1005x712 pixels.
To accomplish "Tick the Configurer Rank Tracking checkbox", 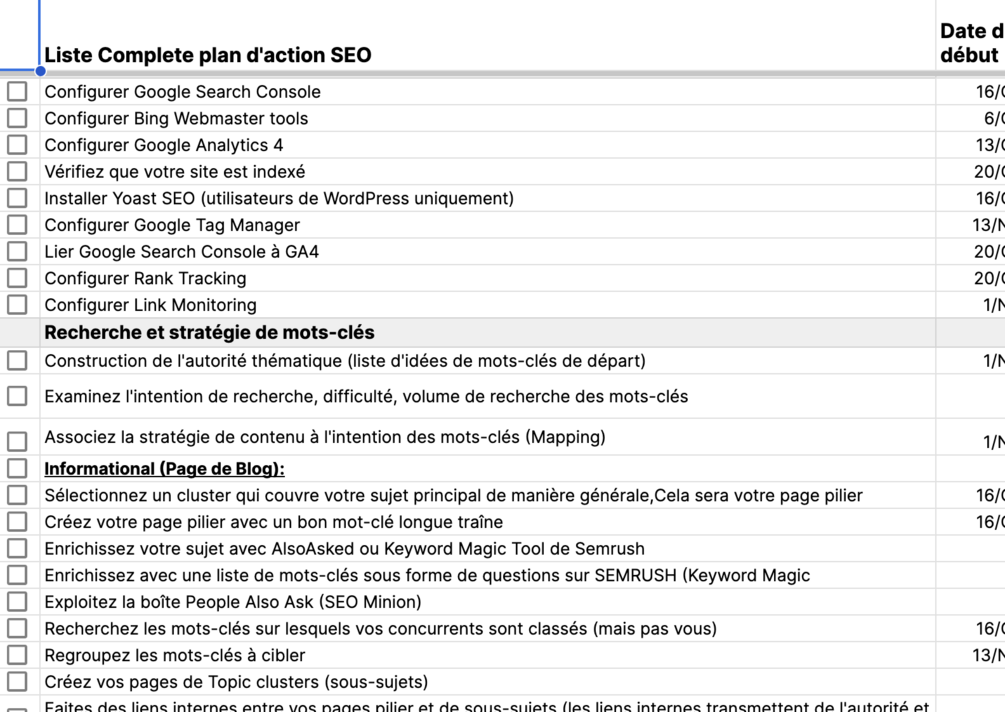I will coord(17,278).
